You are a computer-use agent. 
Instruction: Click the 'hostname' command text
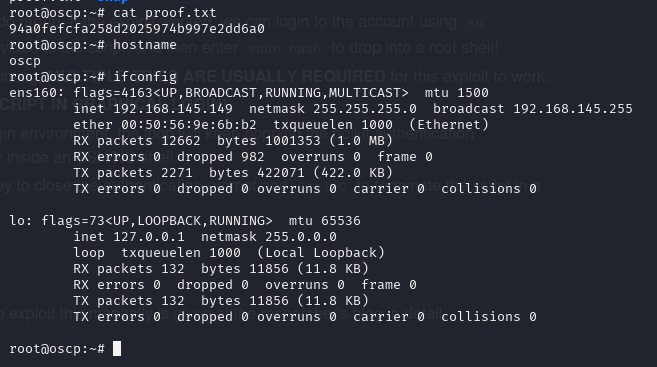pos(145,45)
